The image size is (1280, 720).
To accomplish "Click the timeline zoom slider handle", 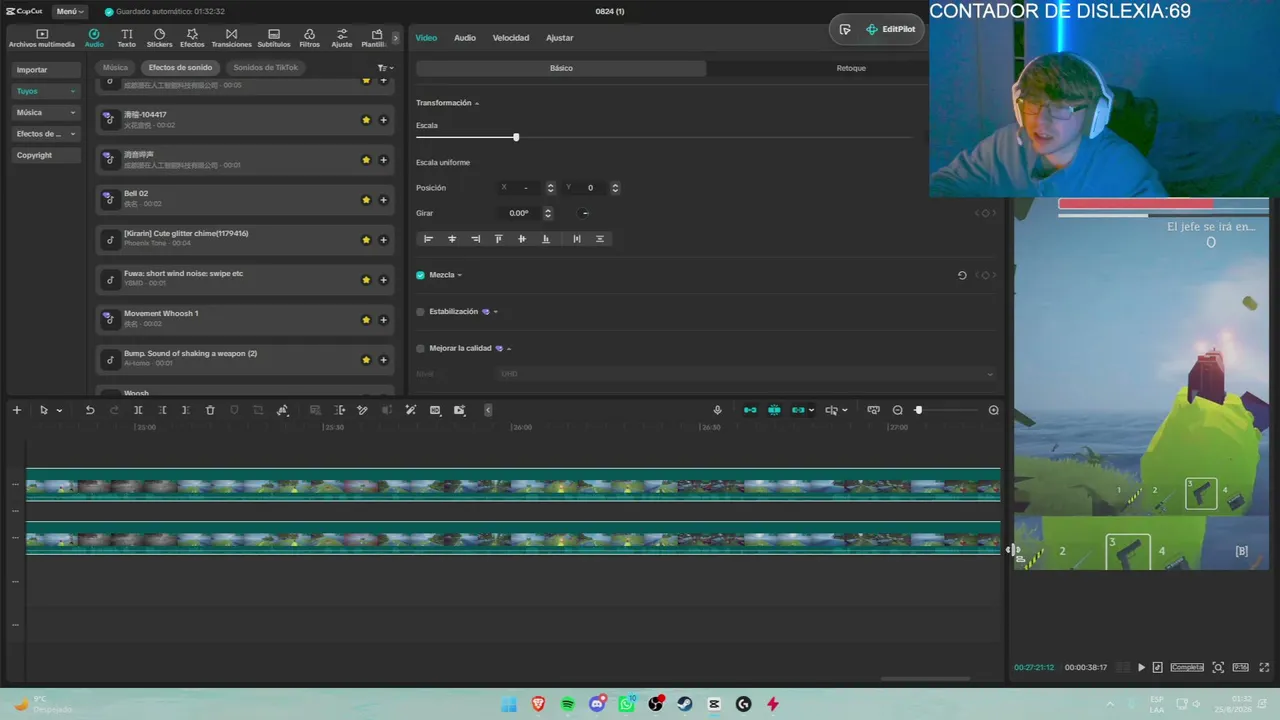I will coord(918,410).
